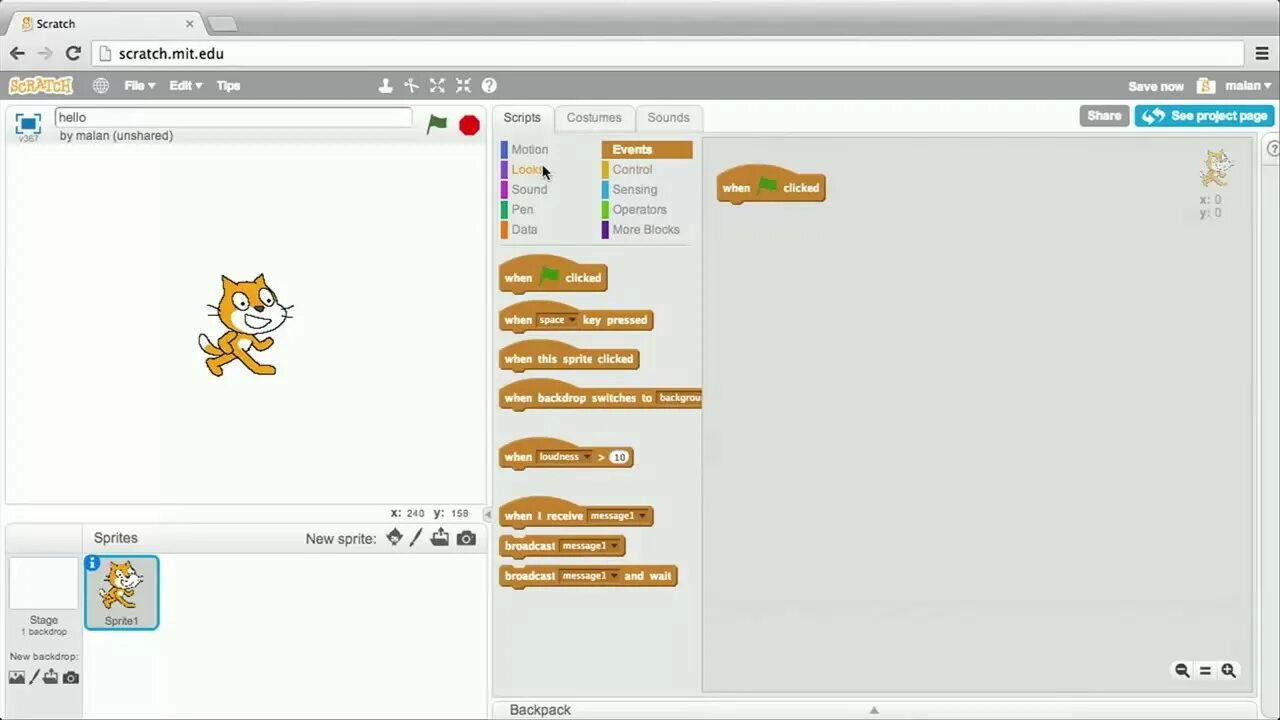The width and height of the screenshot is (1280, 720).
Task: Reset scripts area zoom
Action: tap(1205, 671)
